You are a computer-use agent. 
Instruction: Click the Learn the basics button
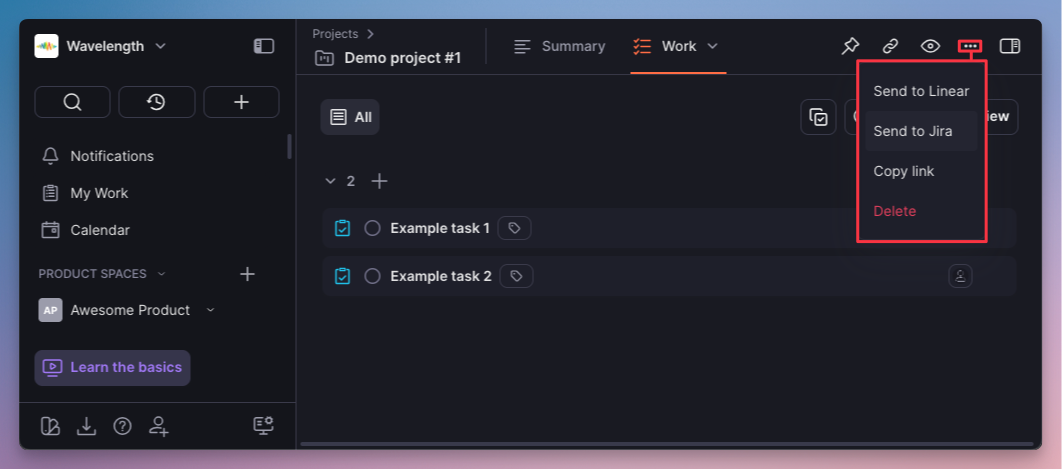click(x=112, y=367)
